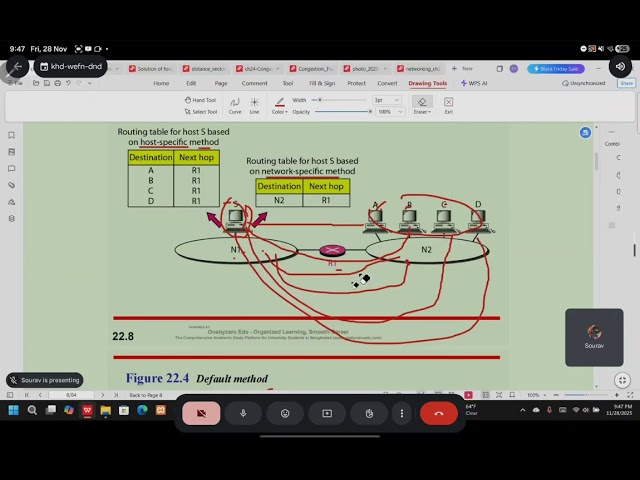Go to the previous page arrow
Viewport: 640px width, 480px height.
click(x=40, y=395)
